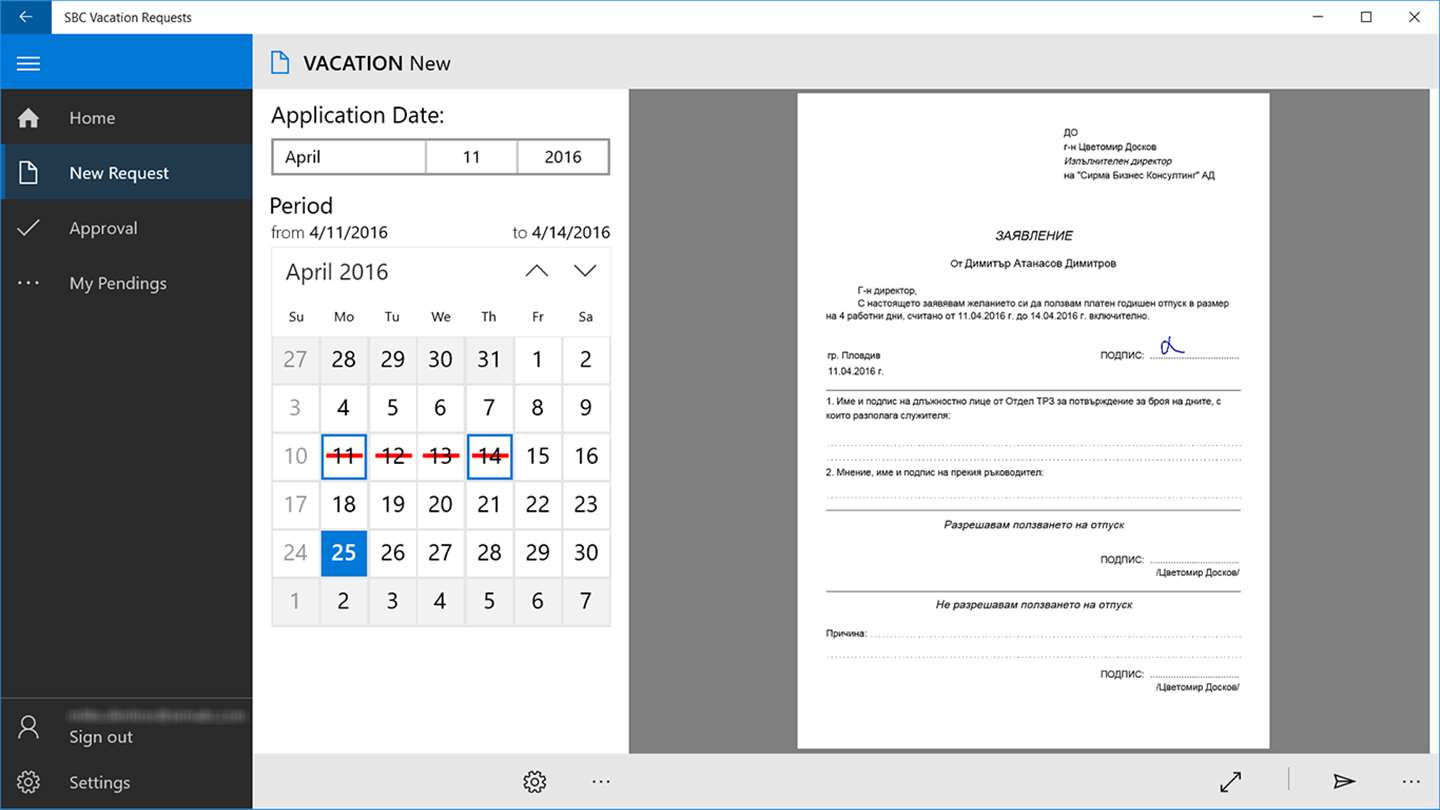Click the vacation document preview page

click(1033, 421)
